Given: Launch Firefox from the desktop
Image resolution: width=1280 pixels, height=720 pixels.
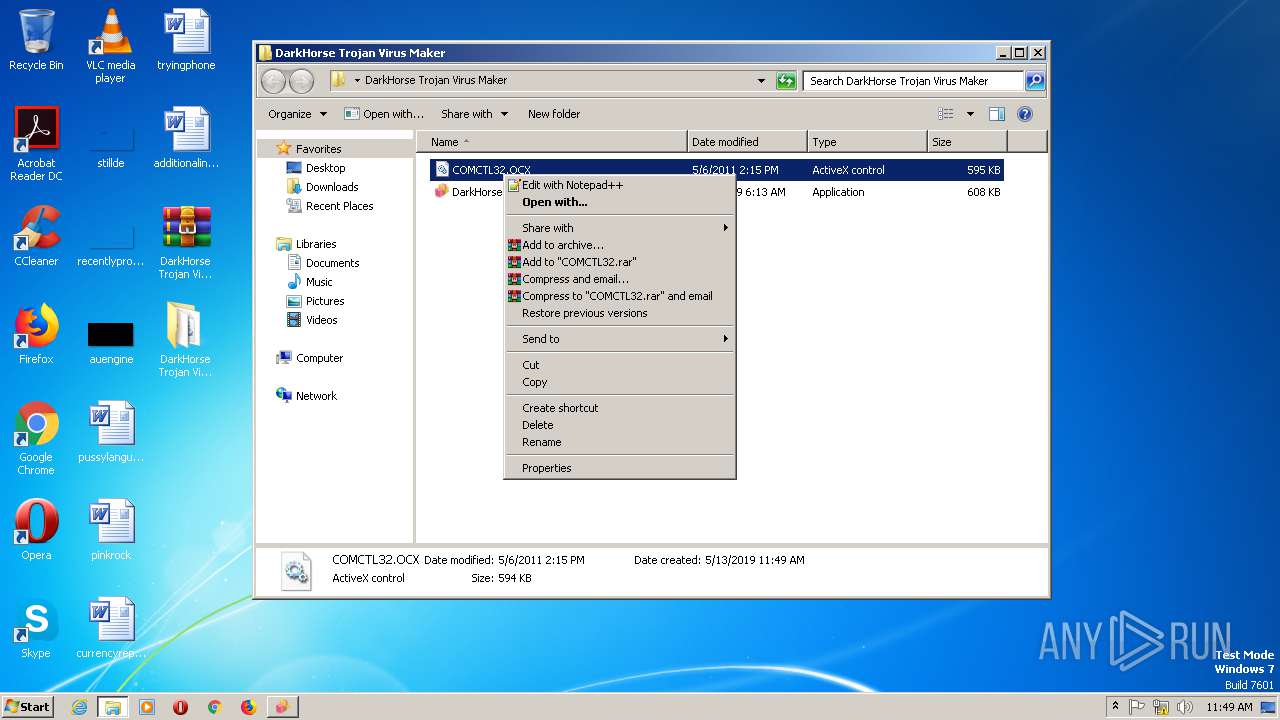Looking at the screenshot, I should coord(36,334).
